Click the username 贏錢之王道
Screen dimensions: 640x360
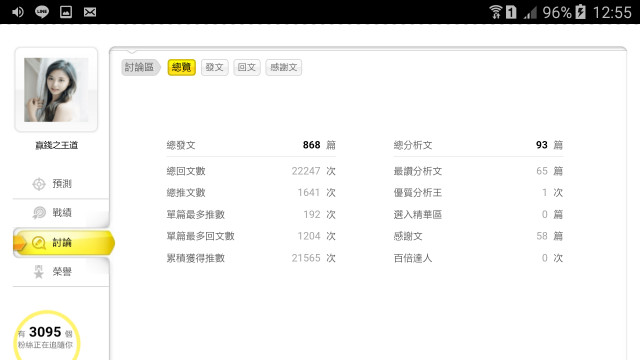coord(56,145)
